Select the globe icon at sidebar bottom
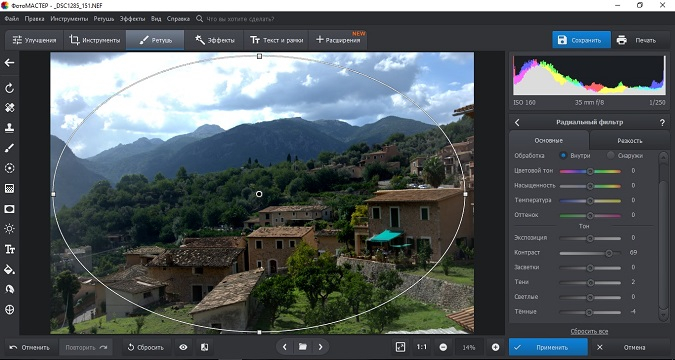This screenshot has height=360, width=675. click(x=9, y=309)
